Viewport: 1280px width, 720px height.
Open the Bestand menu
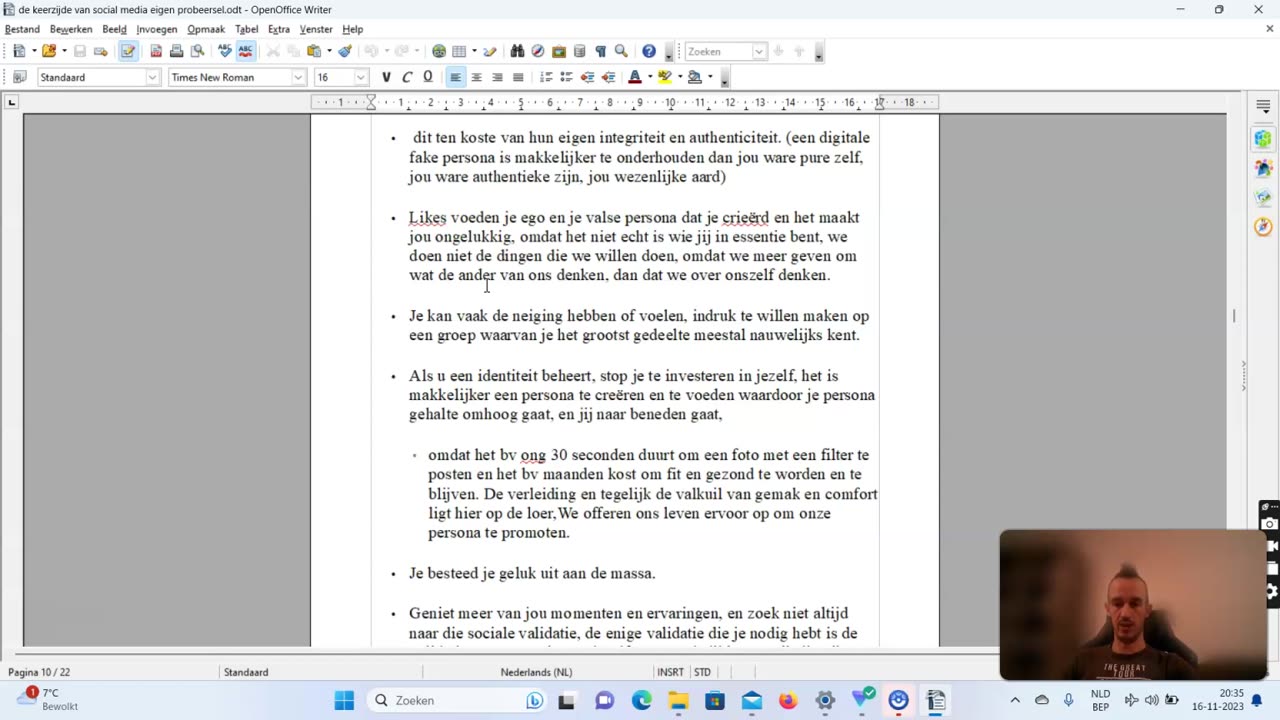click(22, 29)
